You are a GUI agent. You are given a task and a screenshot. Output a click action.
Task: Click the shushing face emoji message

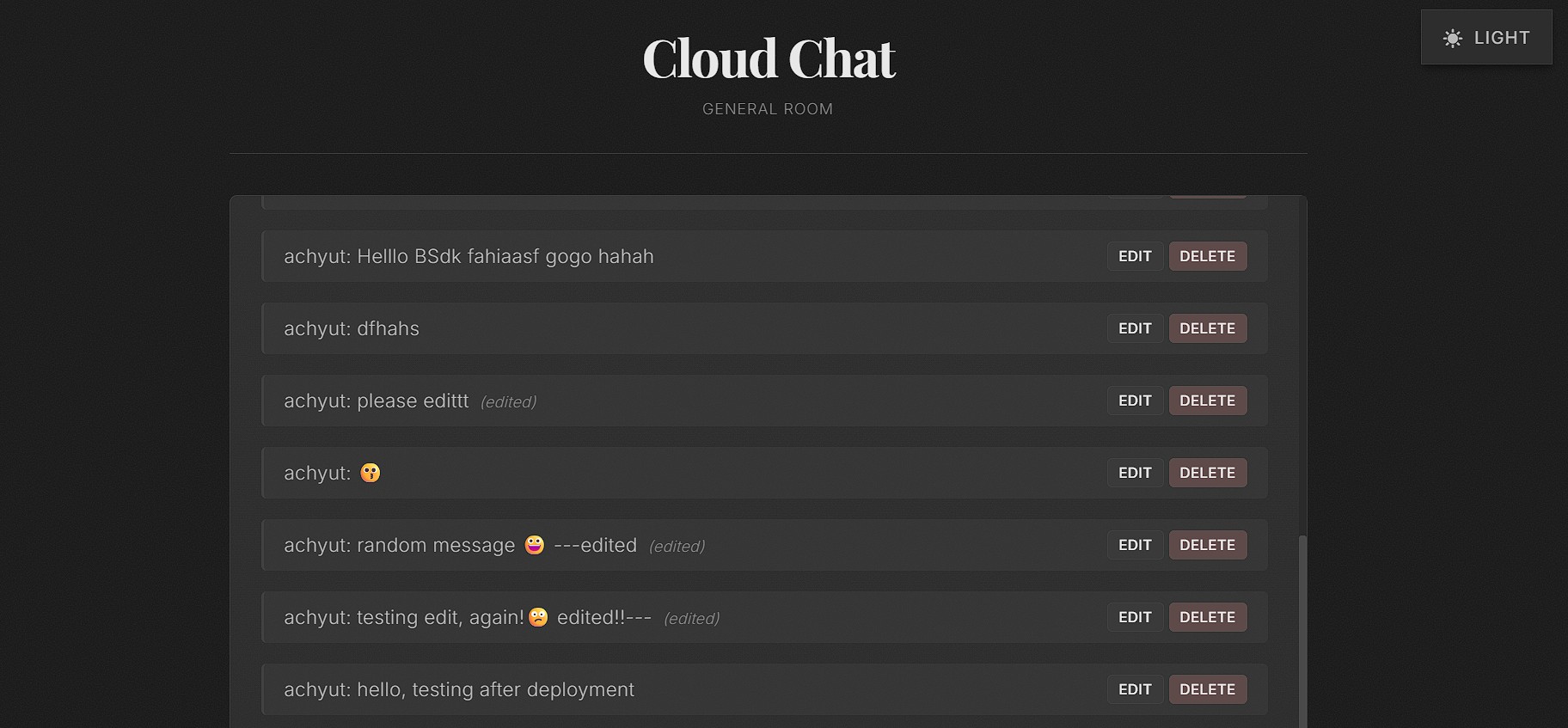[369, 473]
